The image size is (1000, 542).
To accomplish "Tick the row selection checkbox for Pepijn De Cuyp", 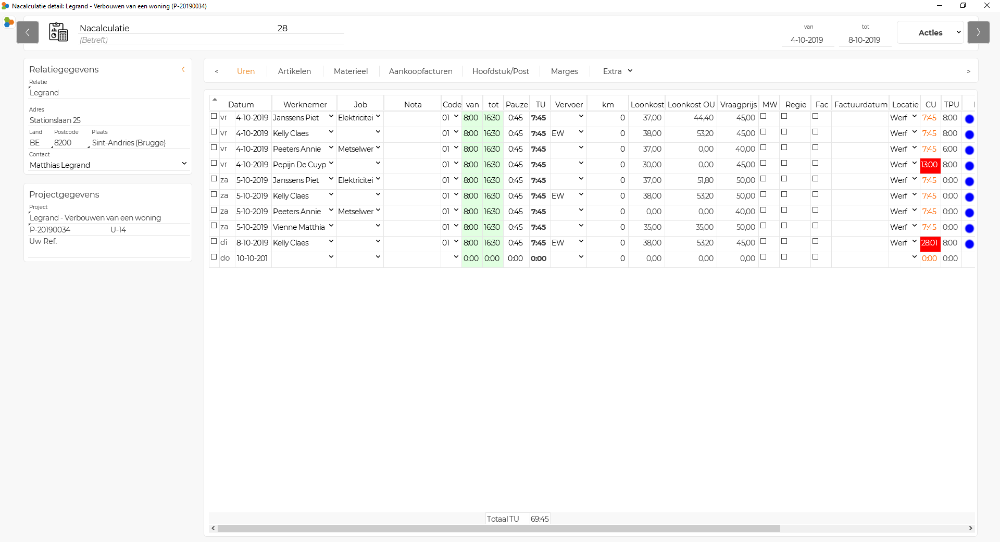I will 213,164.
